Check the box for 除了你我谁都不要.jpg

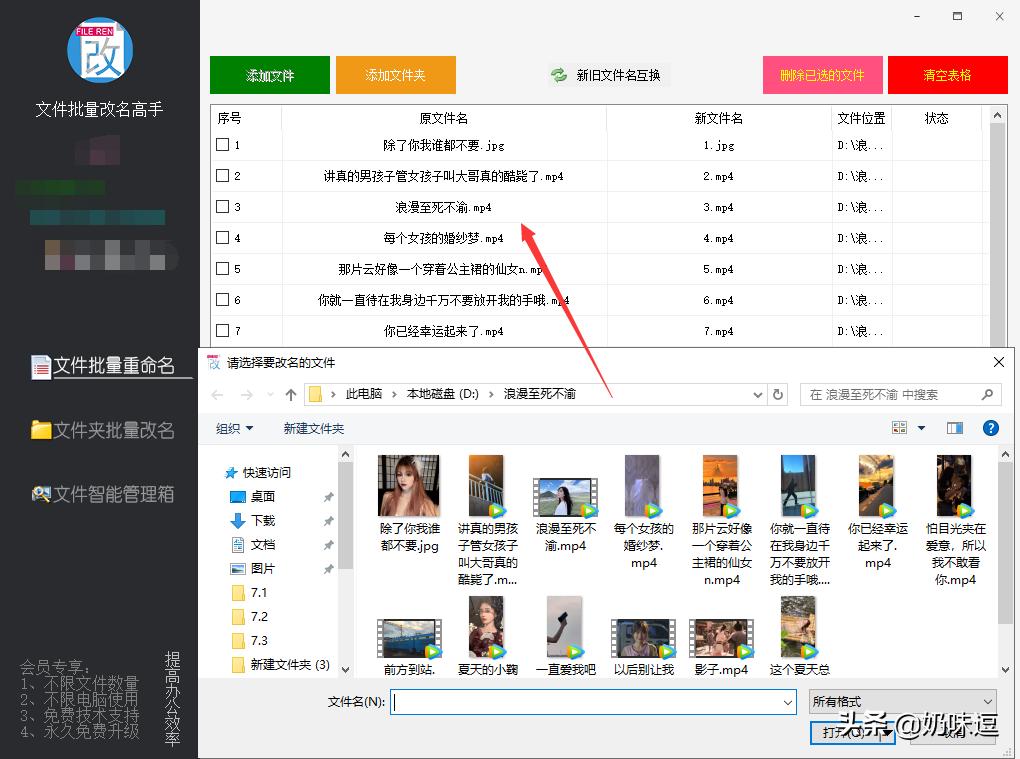tap(224, 145)
